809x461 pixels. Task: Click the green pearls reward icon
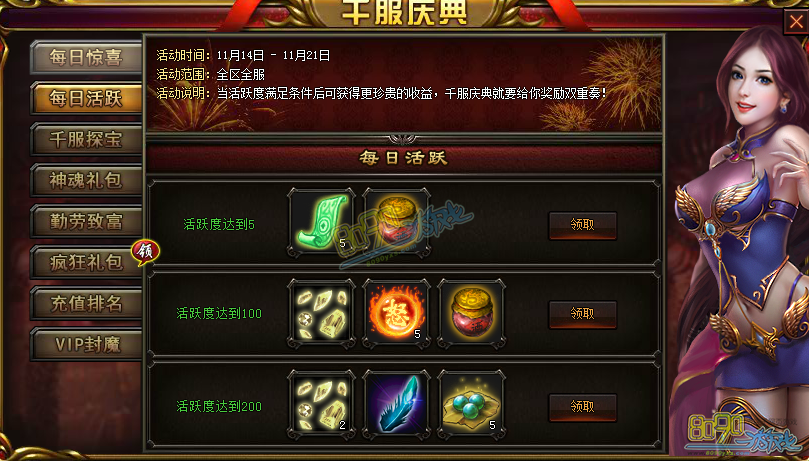pos(472,404)
